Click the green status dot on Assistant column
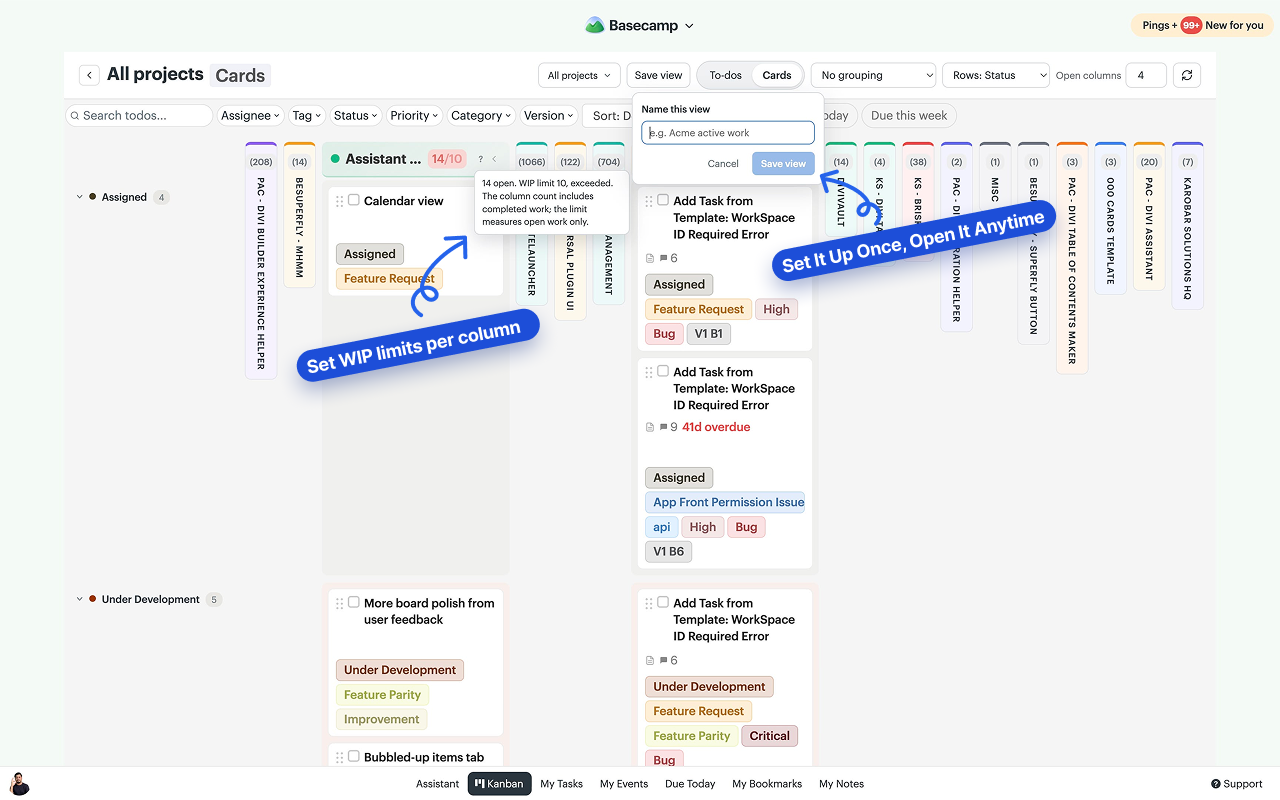Image resolution: width=1280 pixels, height=800 pixels. pos(336,159)
